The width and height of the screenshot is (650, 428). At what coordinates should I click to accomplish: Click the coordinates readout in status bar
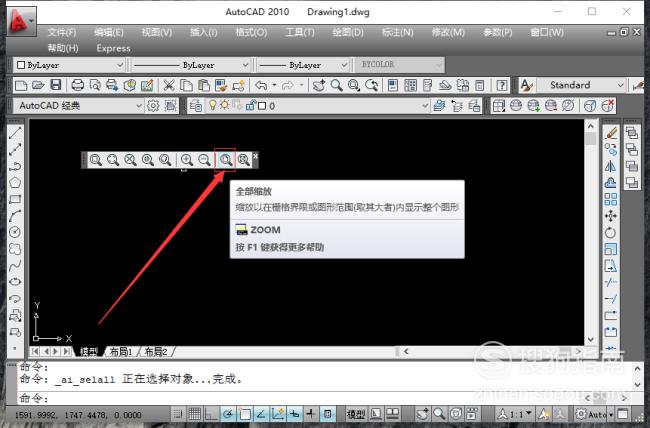click(x=78, y=415)
